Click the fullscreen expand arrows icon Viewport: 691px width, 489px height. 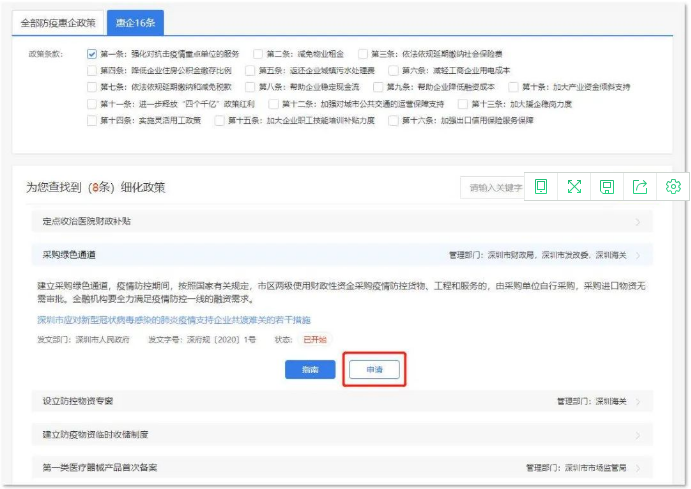pos(574,186)
